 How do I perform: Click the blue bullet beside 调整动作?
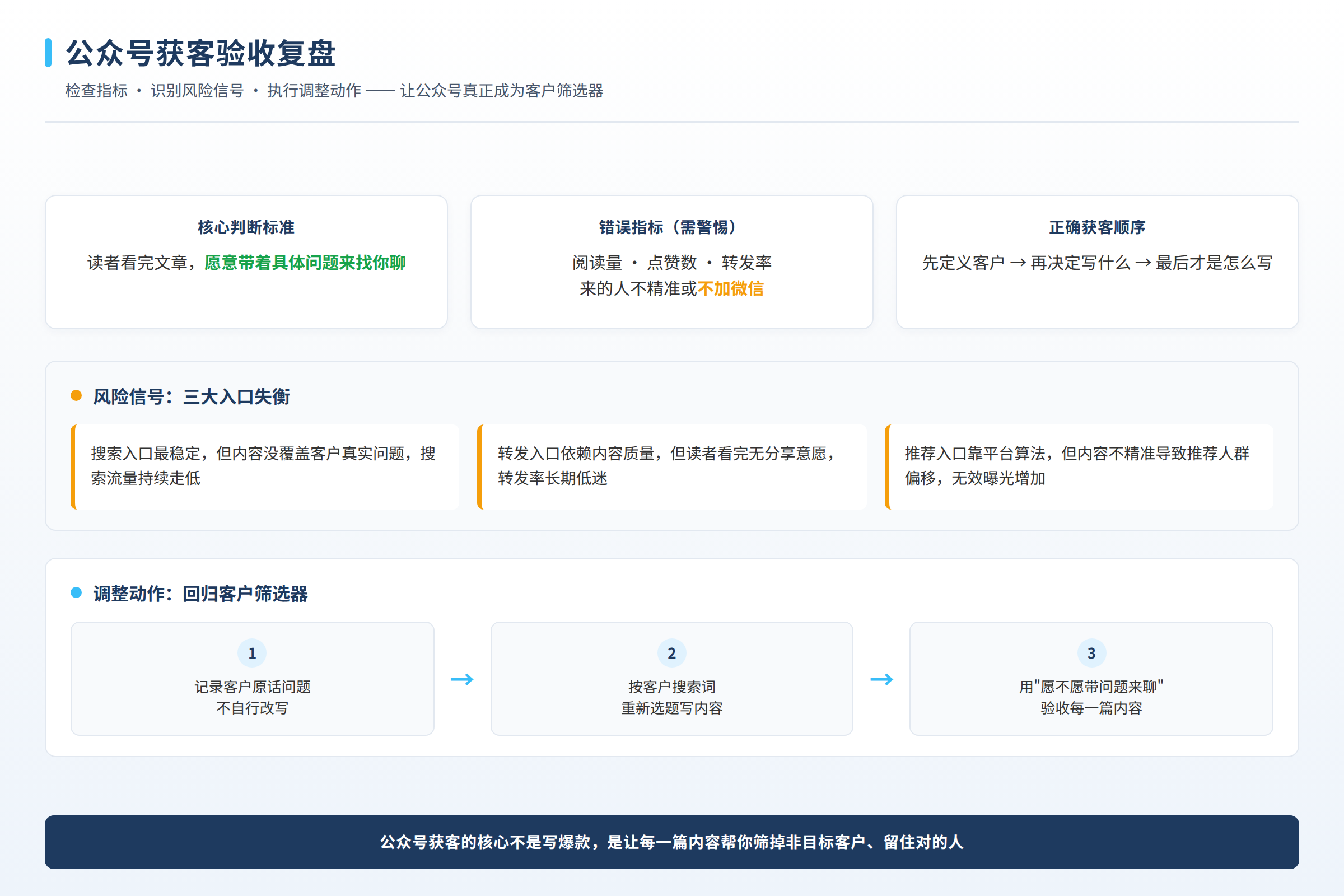[76, 592]
